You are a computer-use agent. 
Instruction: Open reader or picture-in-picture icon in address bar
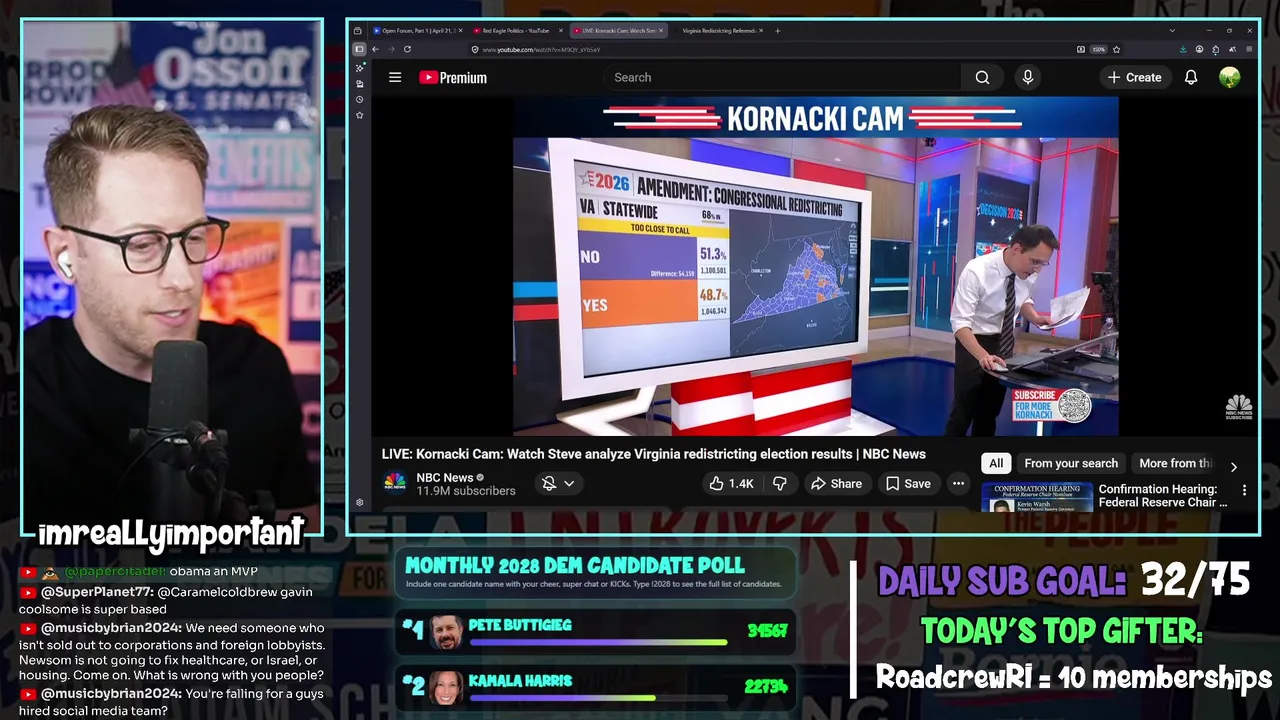click(x=1080, y=49)
